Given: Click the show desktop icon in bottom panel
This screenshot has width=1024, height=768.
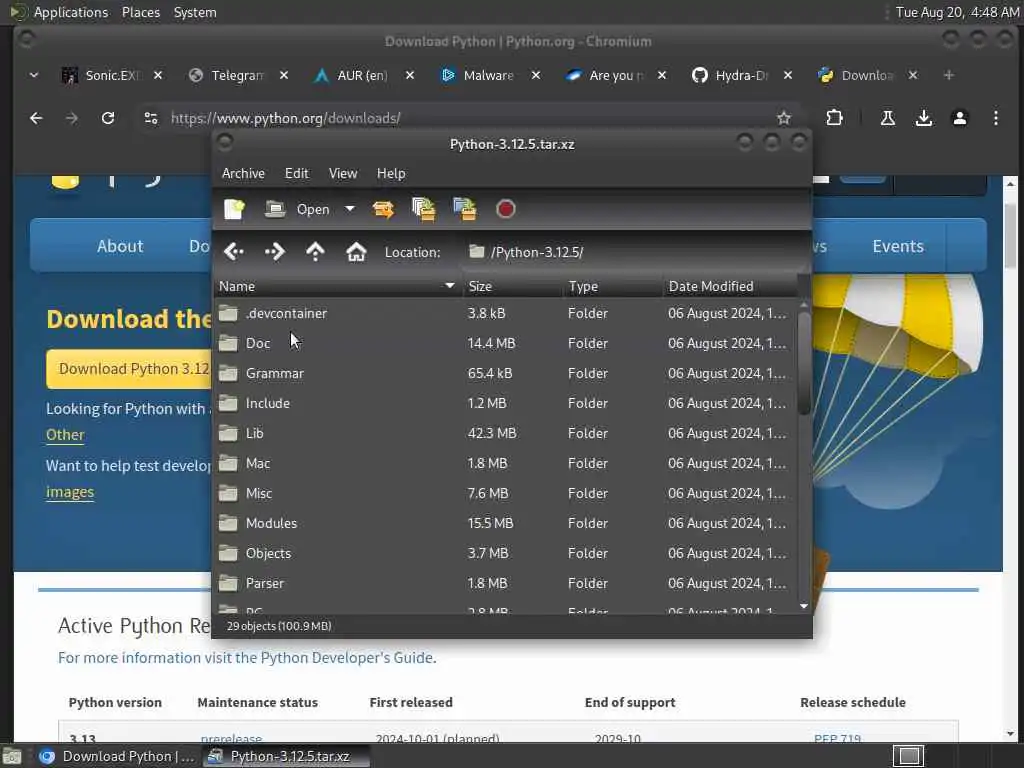Looking at the screenshot, I should [11, 756].
